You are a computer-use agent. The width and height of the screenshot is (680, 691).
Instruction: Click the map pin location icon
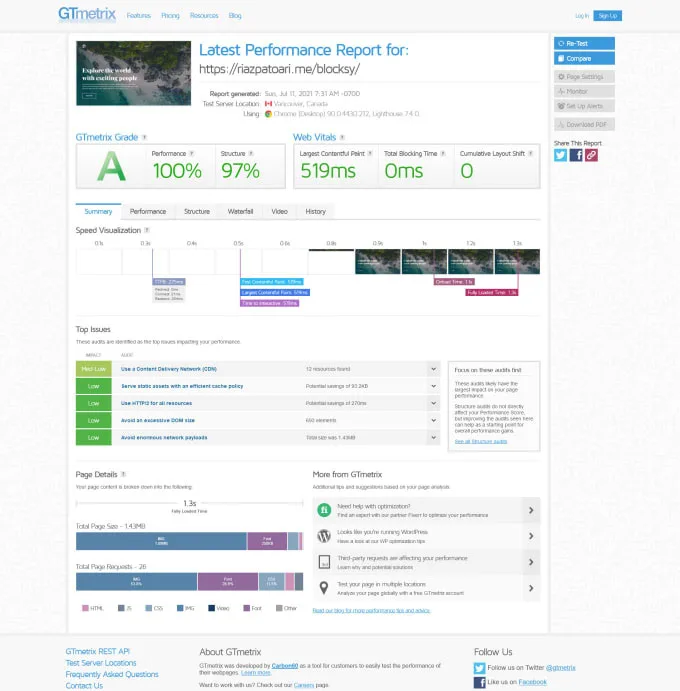324,588
